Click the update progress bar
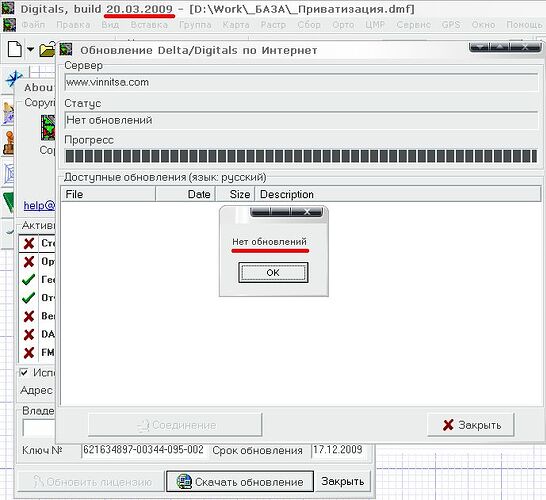Image resolution: width=546 pixels, height=500 pixels. coord(301,156)
